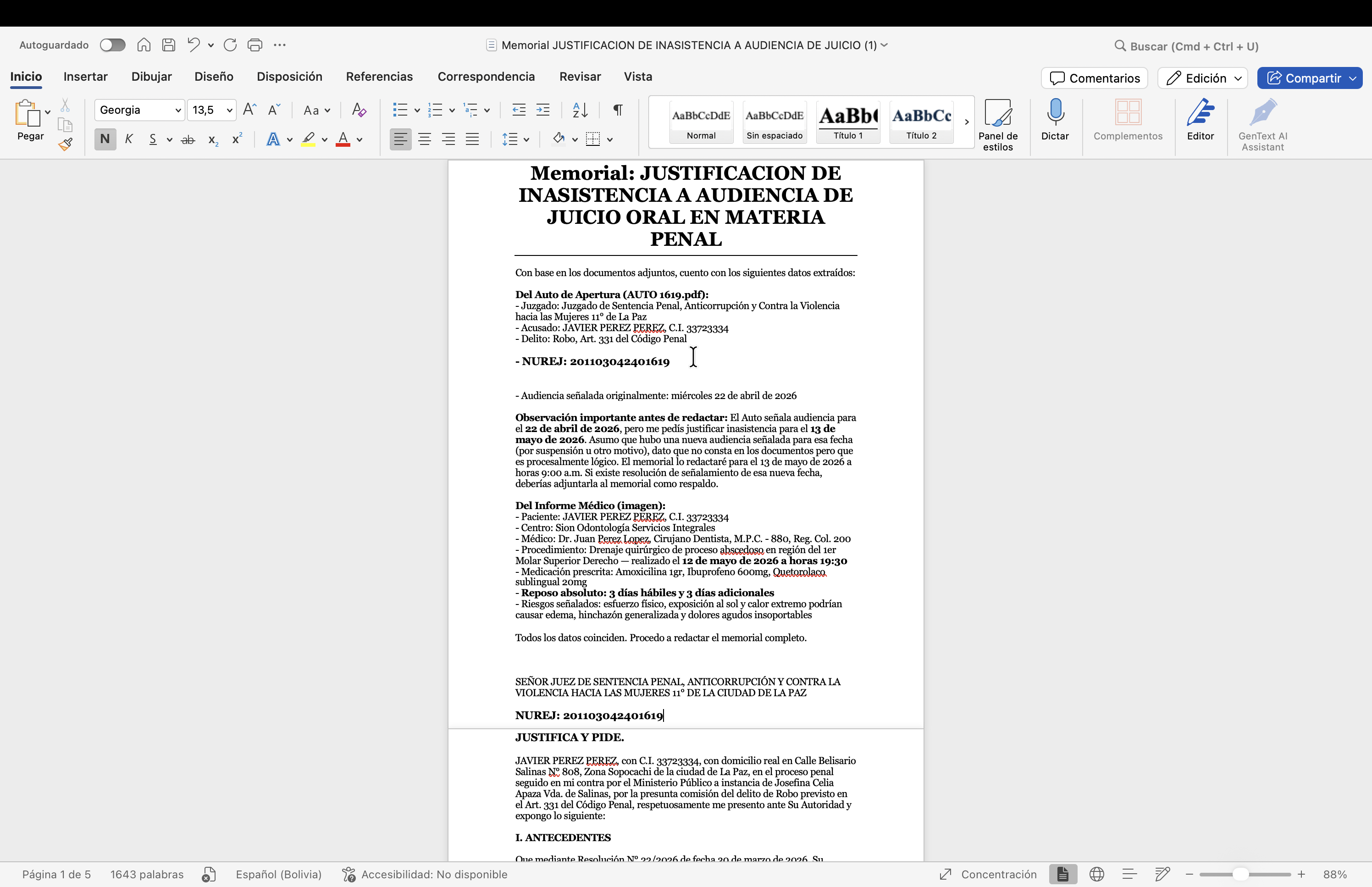Image resolution: width=1372 pixels, height=887 pixels.
Task: Start dictation with microphone icon
Action: tap(1055, 120)
